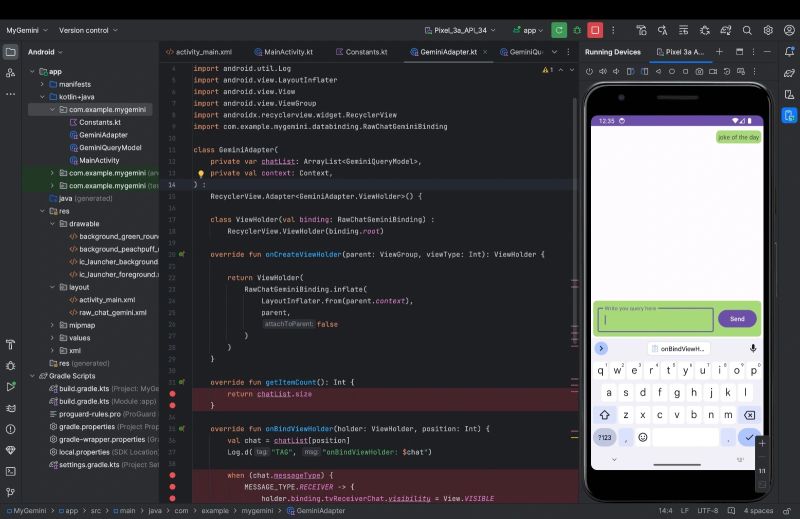This screenshot has width=800, height=519.
Task: Open Version control dropdown
Action: (x=88, y=30)
